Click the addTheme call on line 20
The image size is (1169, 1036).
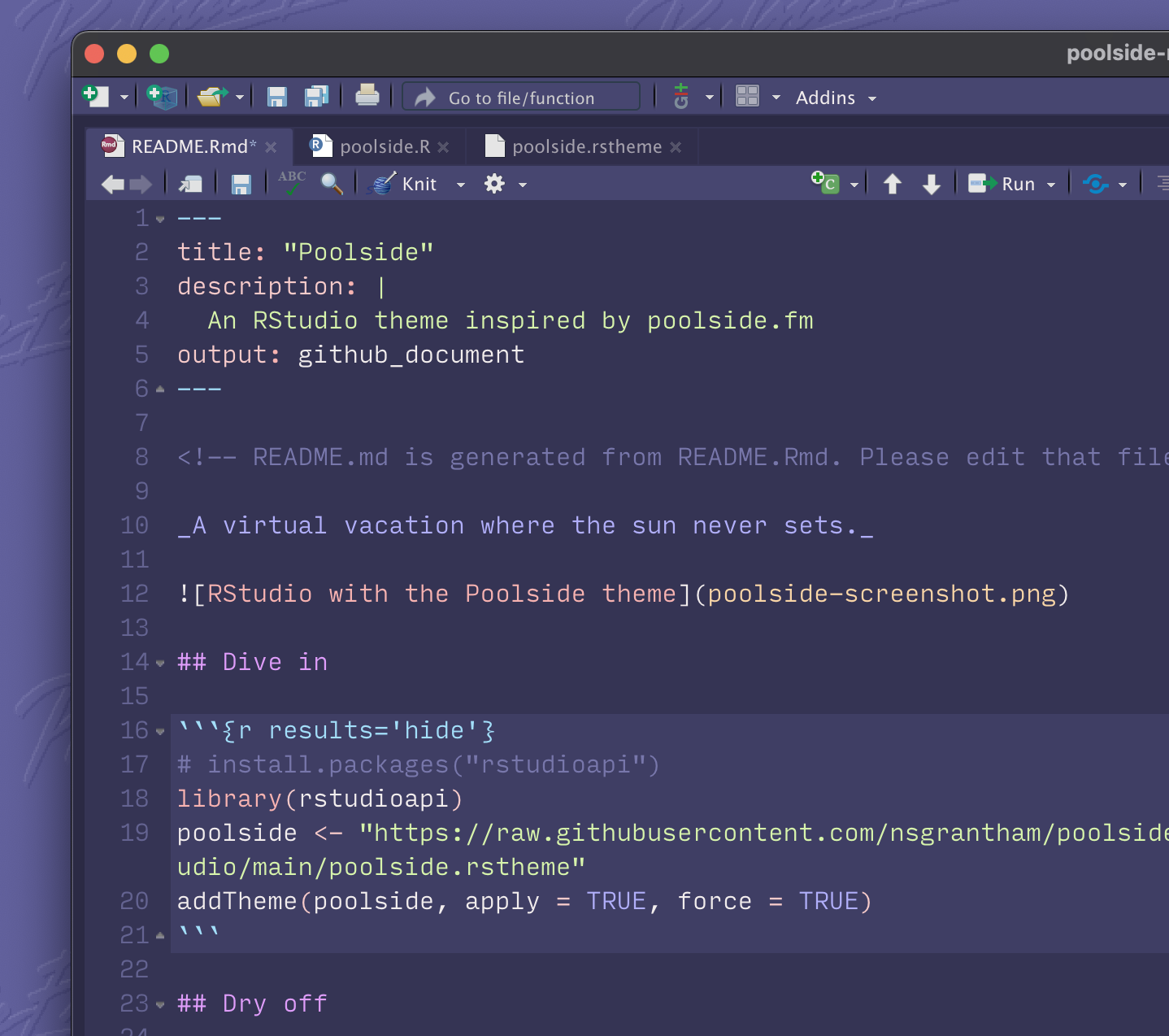[x=525, y=901]
